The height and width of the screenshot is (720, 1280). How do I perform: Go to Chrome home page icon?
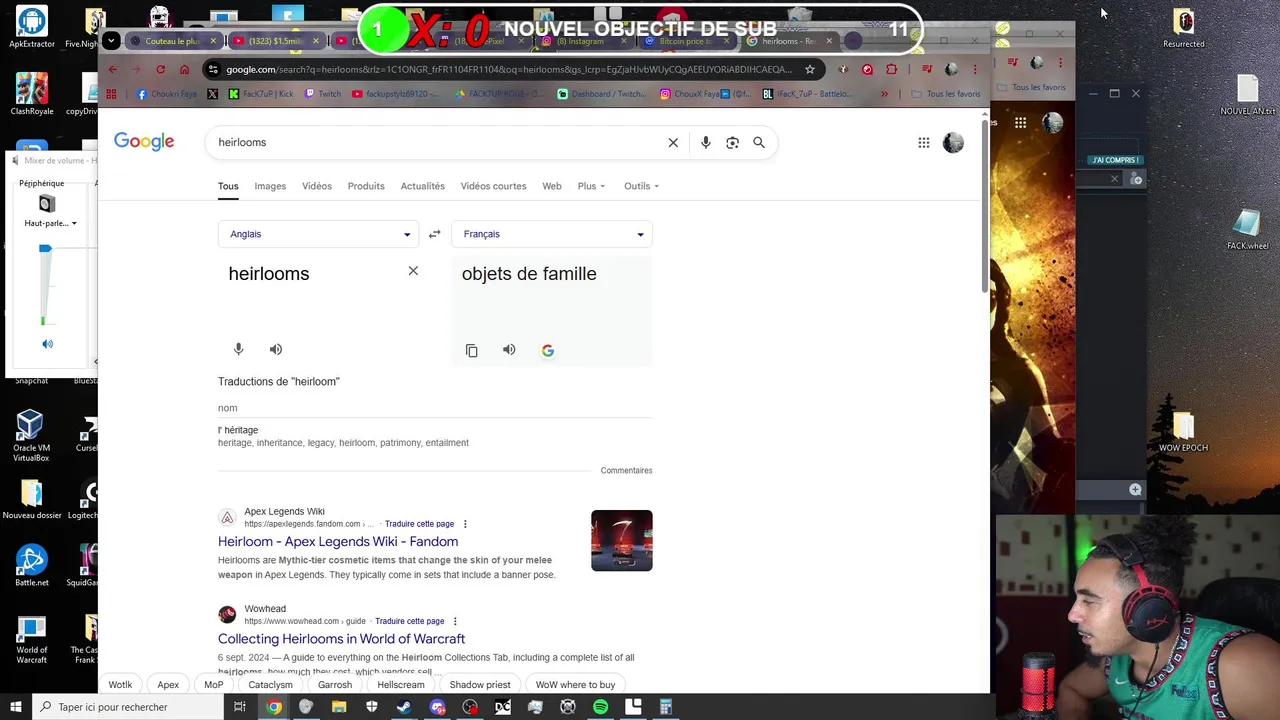(184, 69)
